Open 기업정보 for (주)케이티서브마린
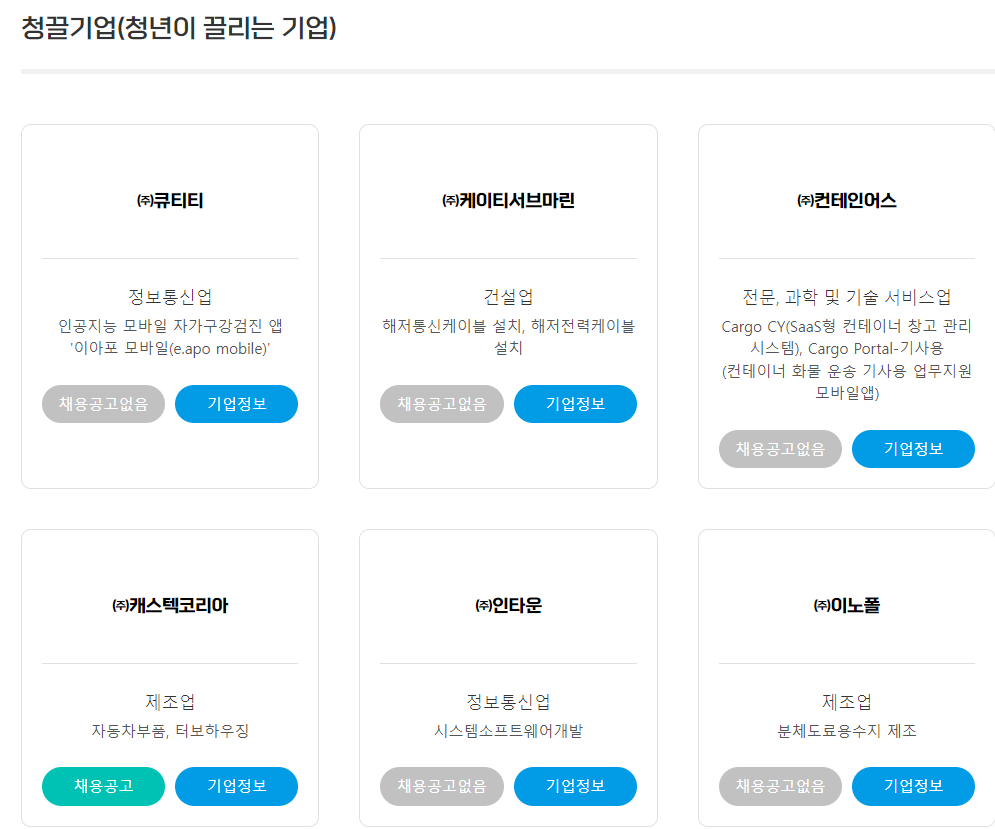 [575, 404]
